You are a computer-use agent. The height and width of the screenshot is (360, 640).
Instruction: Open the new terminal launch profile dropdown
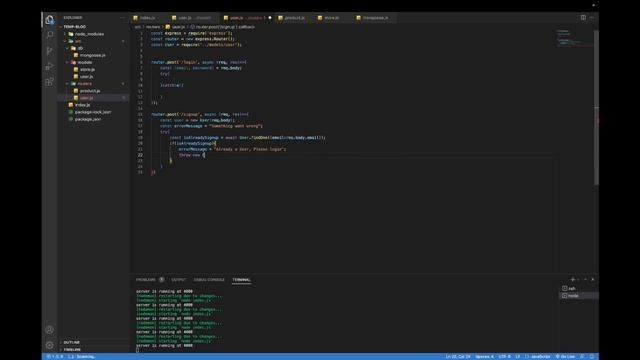(x=578, y=280)
